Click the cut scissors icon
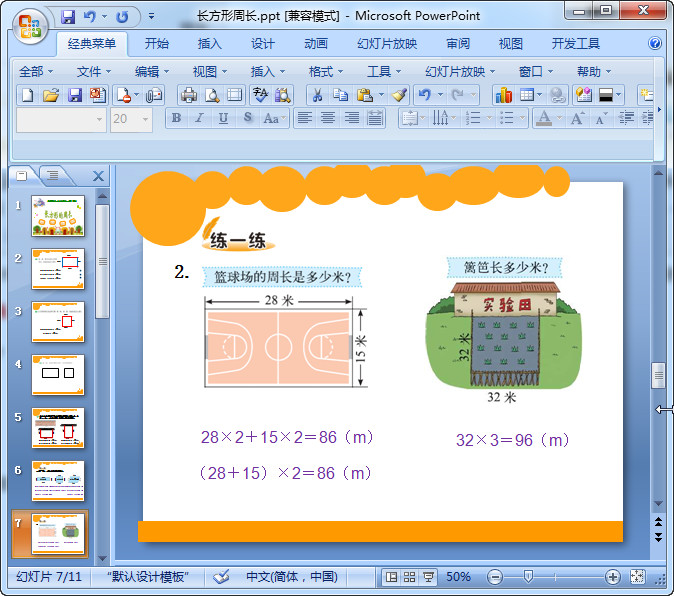The height and width of the screenshot is (596, 674). click(317, 95)
